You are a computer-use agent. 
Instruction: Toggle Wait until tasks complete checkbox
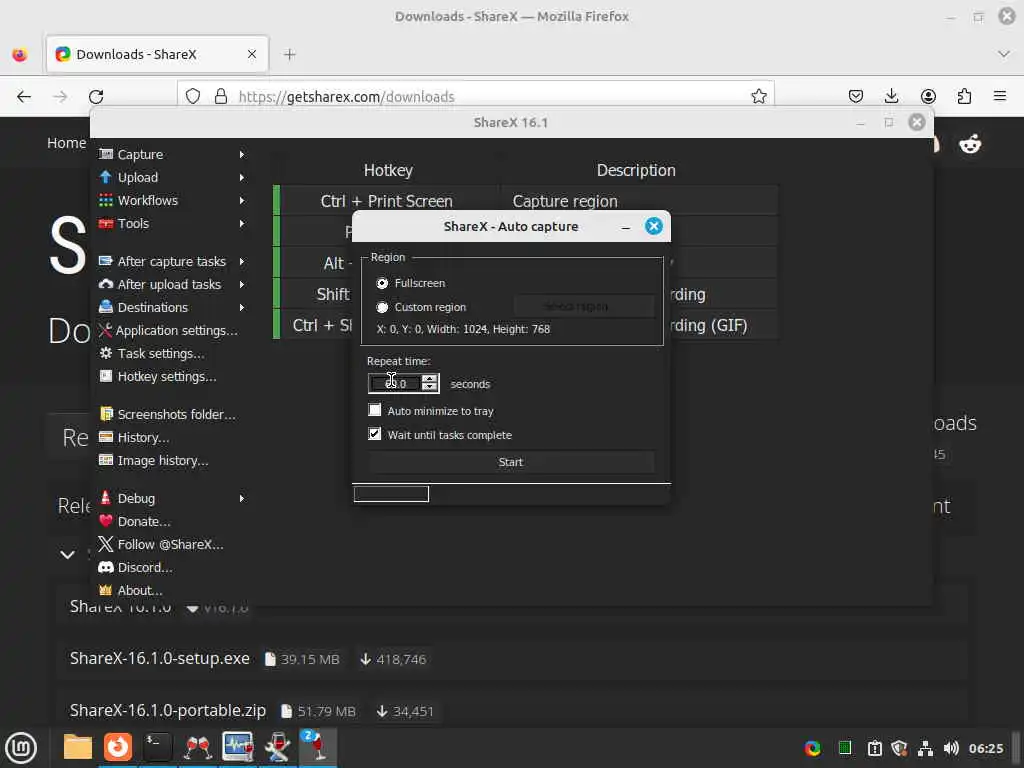pyautogui.click(x=375, y=434)
